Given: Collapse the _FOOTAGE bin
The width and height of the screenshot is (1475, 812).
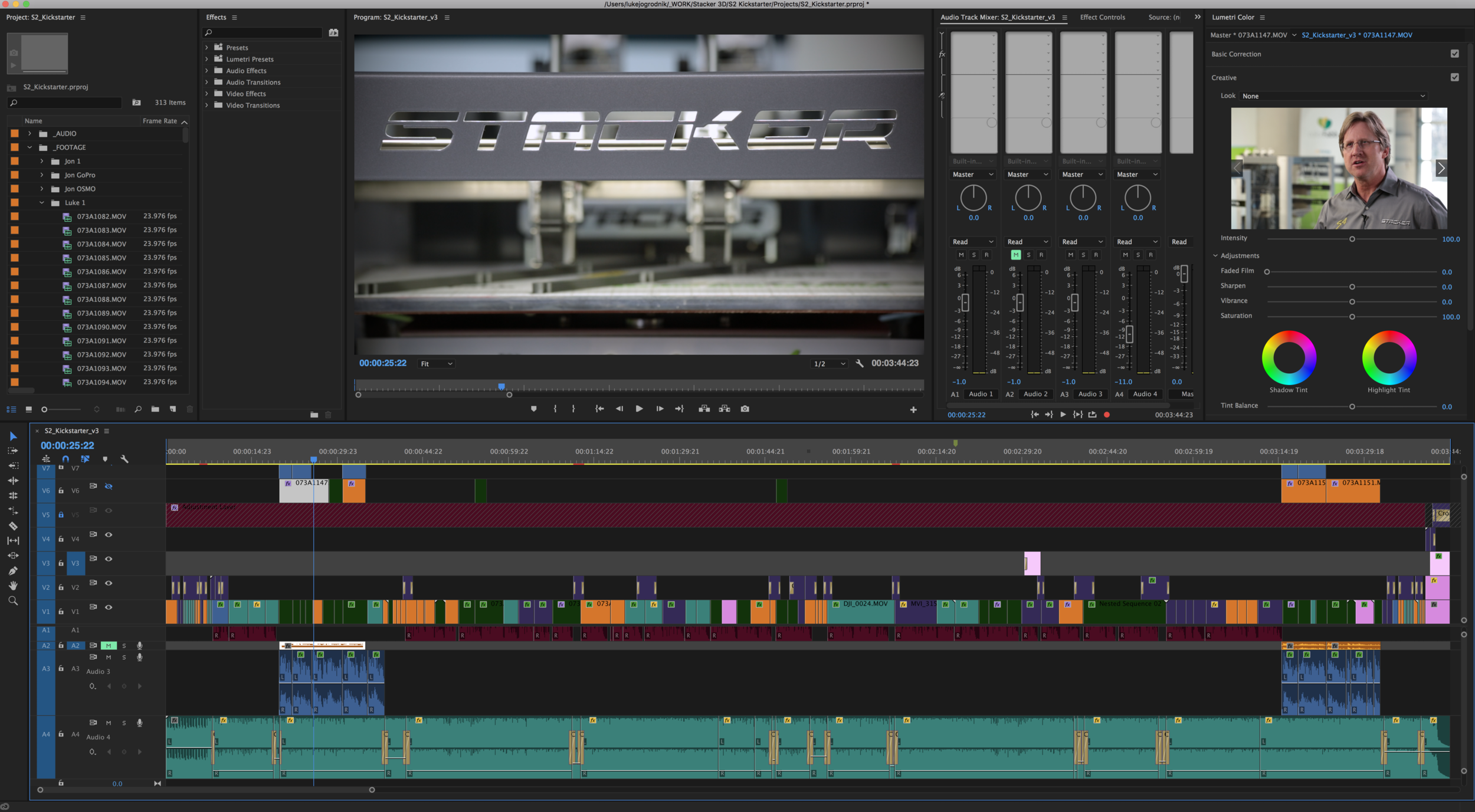Looking at the screenshot, I should click(x=29, y=147).
